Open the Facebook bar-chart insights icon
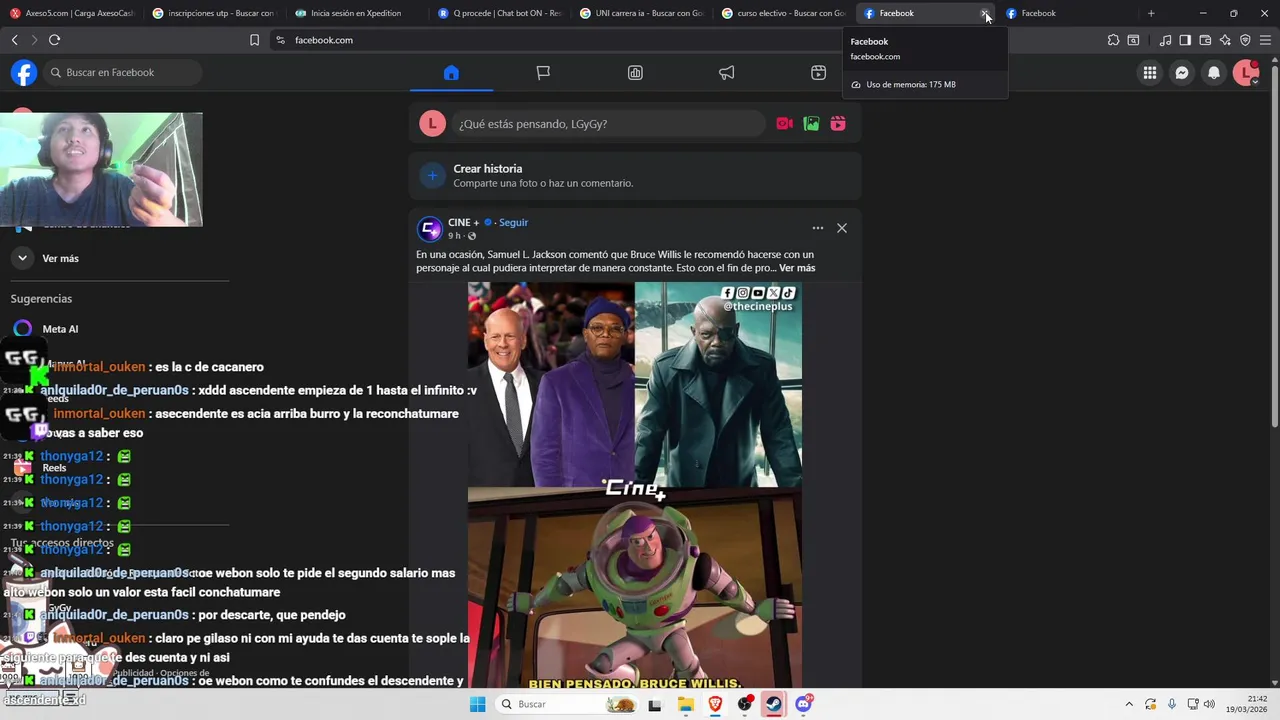Image resolution: width=1280 pixels, height=720 pixels. click(635, 73)
